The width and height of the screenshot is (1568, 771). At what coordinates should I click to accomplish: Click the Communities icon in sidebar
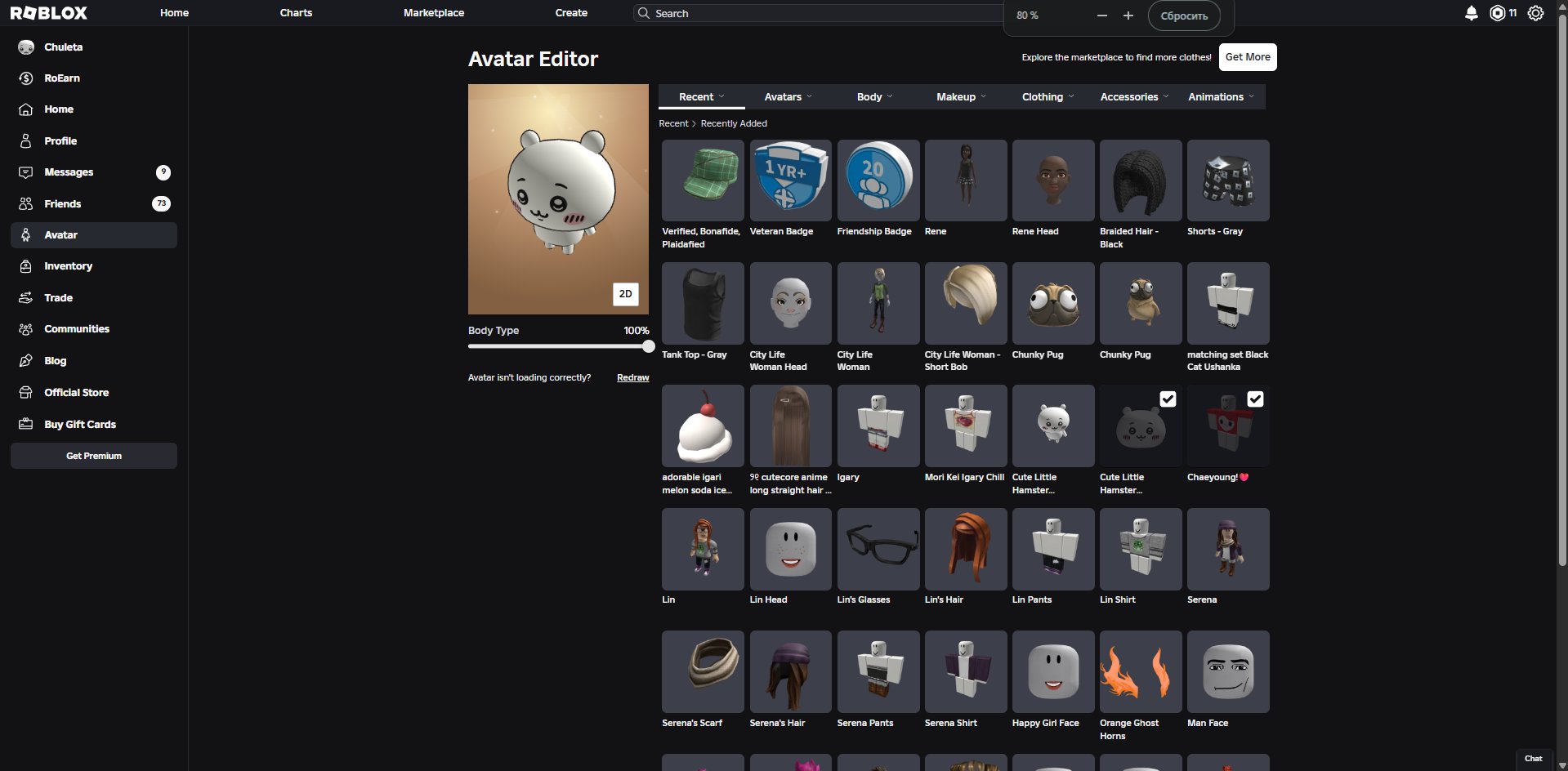click(x=26, y=329)
